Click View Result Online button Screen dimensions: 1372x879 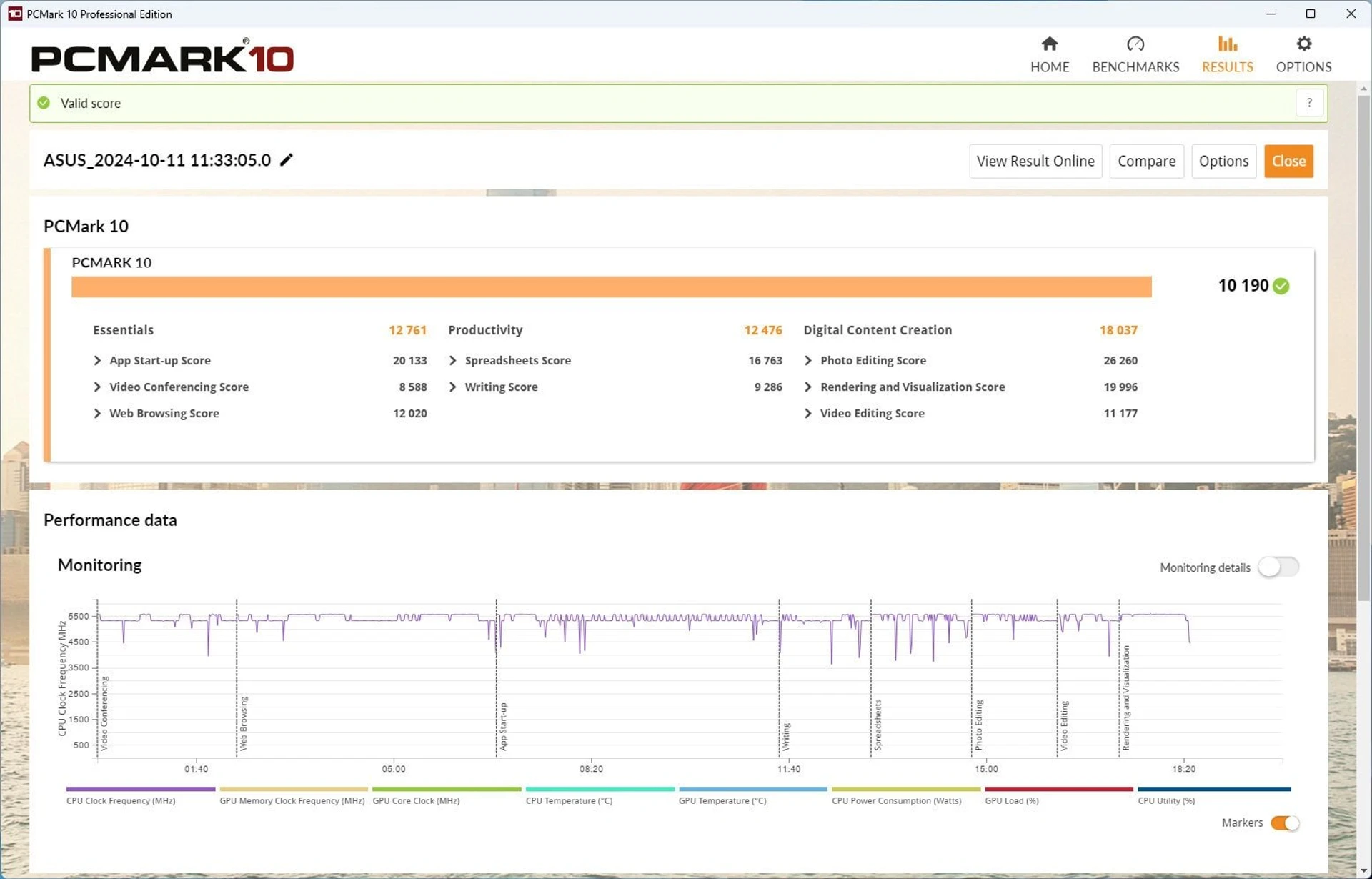1035,161
